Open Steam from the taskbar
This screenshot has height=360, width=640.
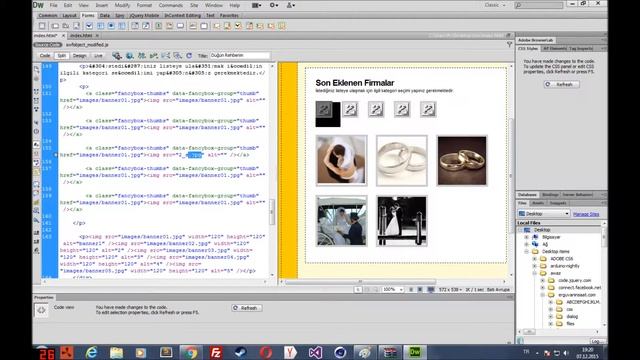[241, 352]
